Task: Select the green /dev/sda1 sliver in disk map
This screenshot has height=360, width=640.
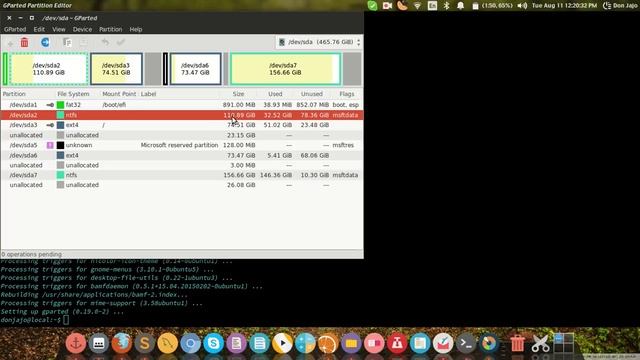Action: 5,69
